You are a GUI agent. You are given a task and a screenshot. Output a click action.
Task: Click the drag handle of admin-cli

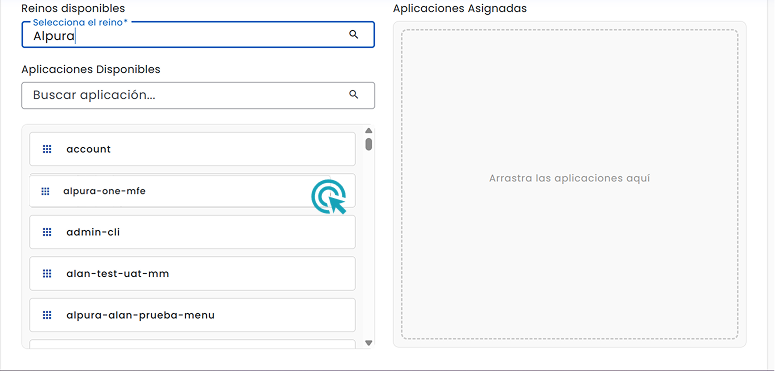(x=47, y=232)
